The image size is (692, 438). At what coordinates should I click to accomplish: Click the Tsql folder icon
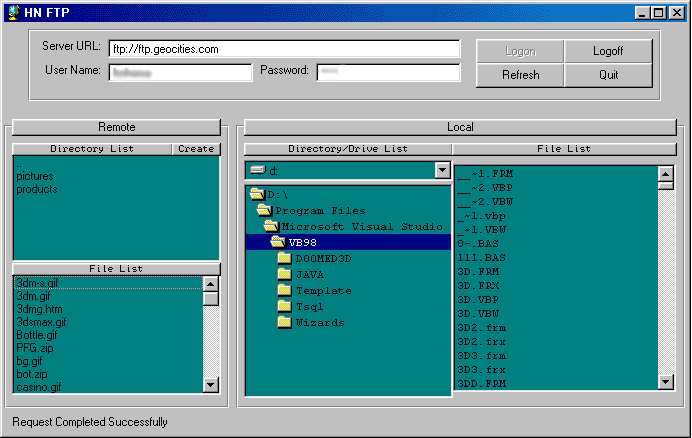click(285, 306)
